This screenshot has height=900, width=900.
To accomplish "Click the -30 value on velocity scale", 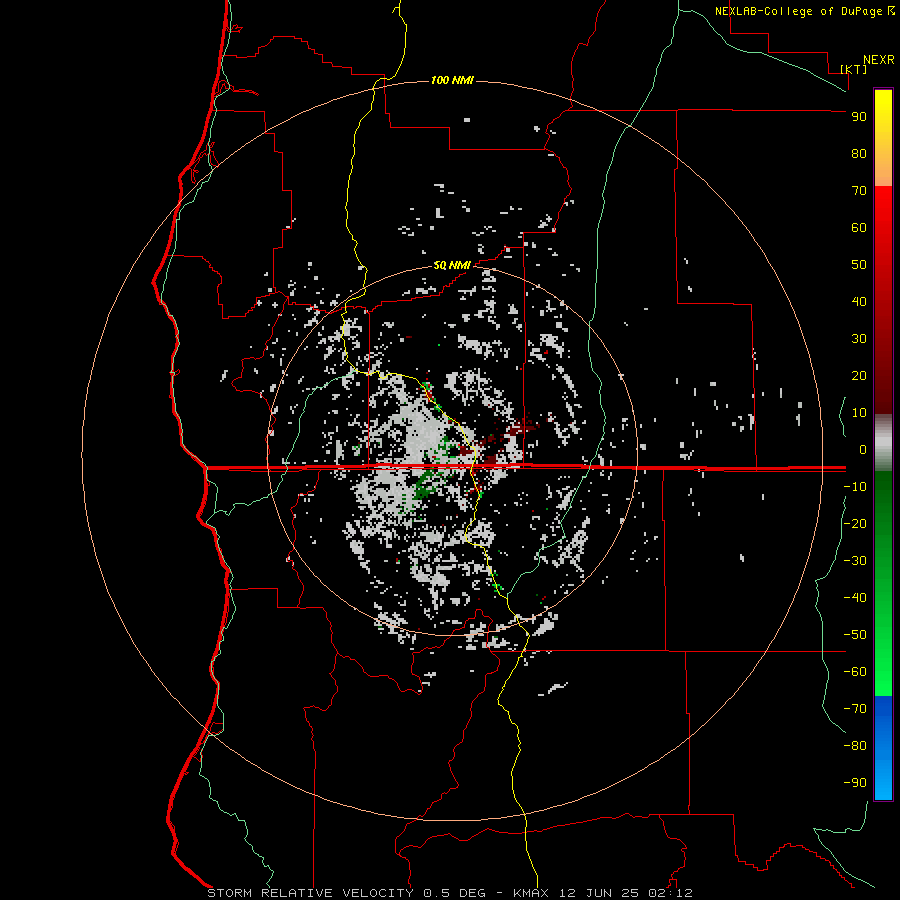I will 855,561.
